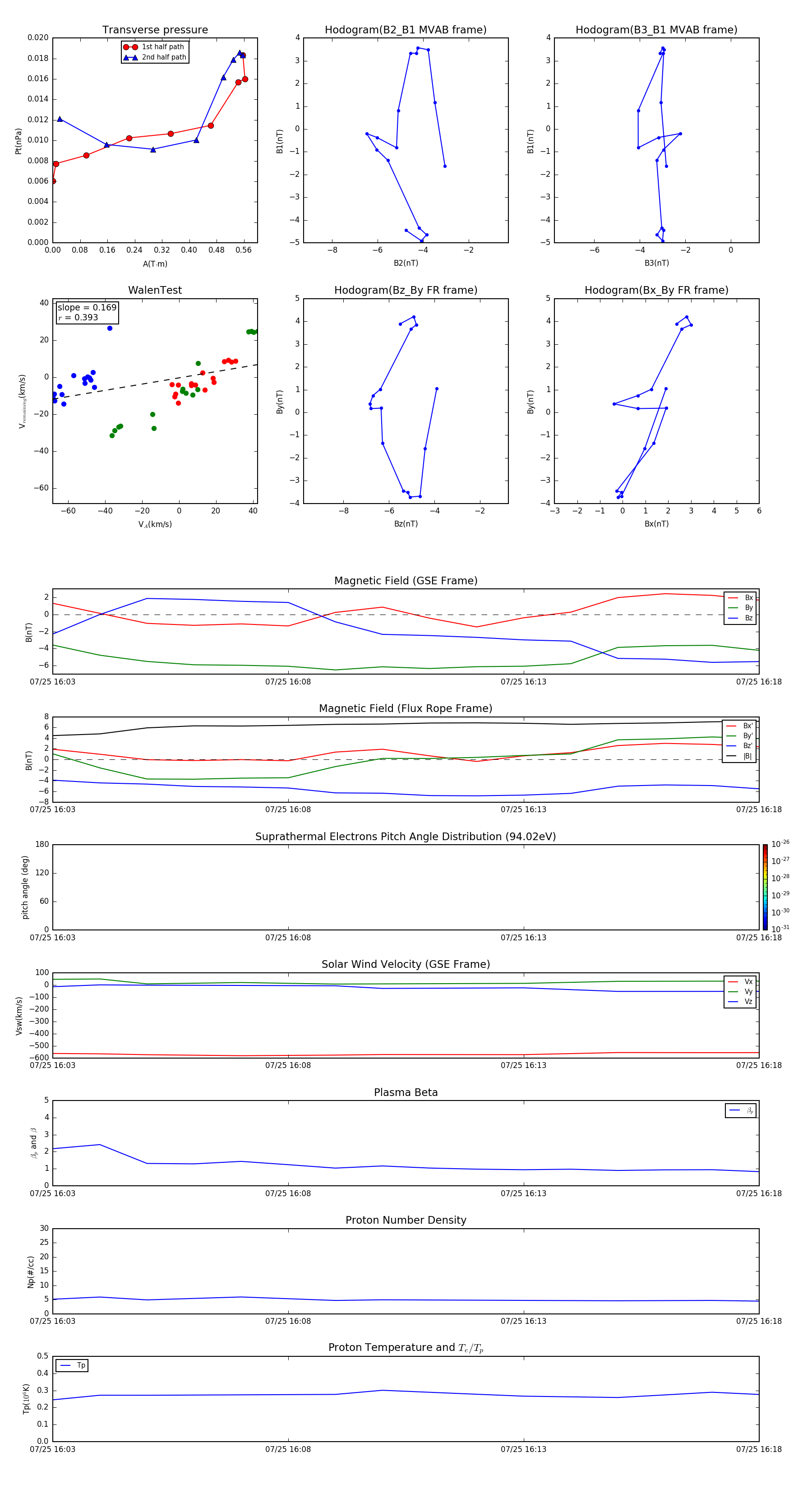Click the "Solar Wind Velocity (GSE Frame)" title

[406, 964]
